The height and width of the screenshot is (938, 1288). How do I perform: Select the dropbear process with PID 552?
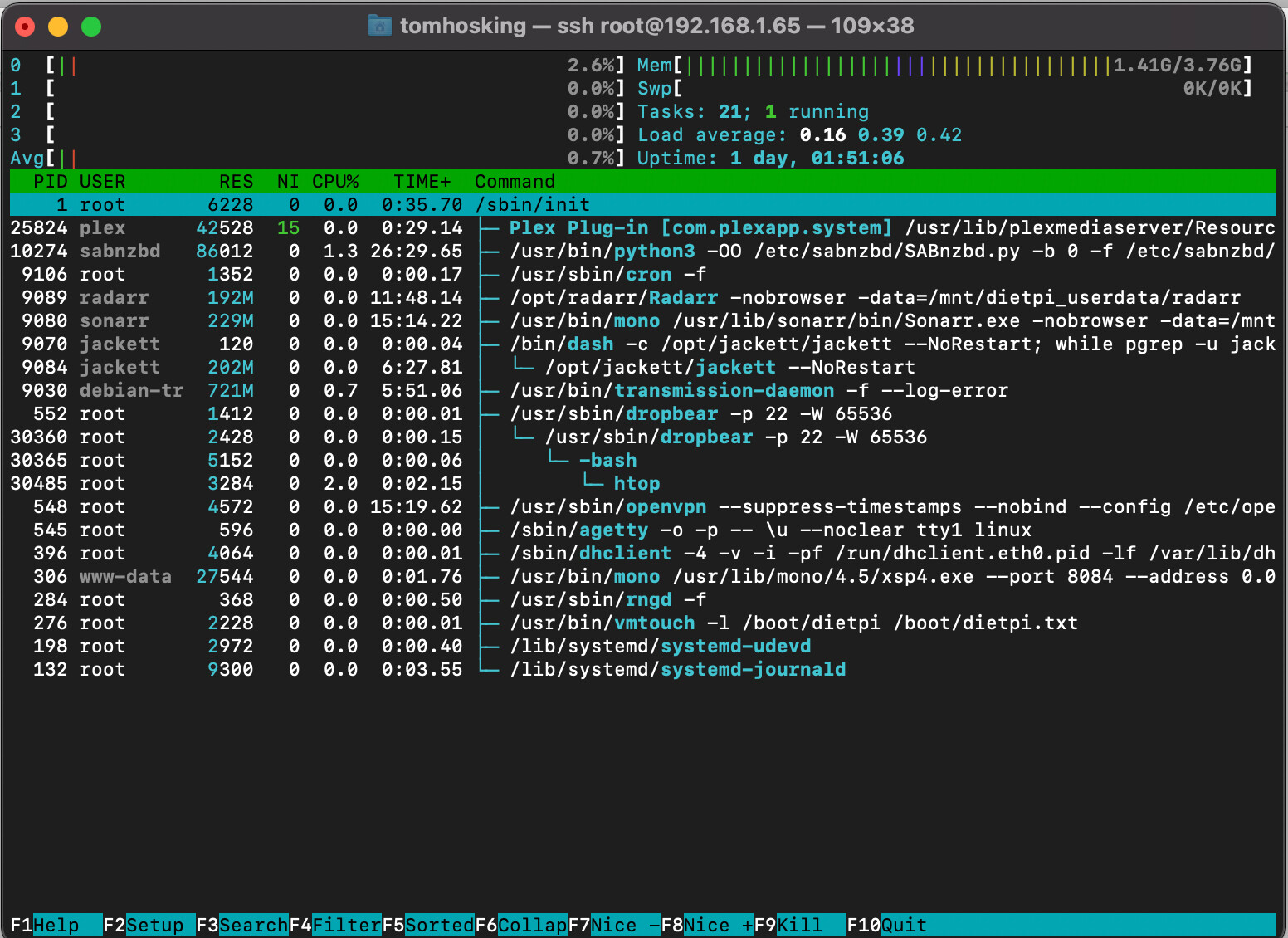[643, 413]
